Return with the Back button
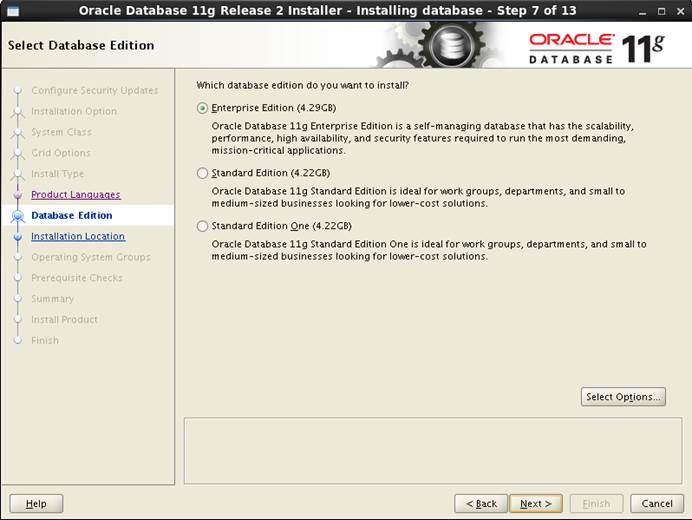 point(481,503)
